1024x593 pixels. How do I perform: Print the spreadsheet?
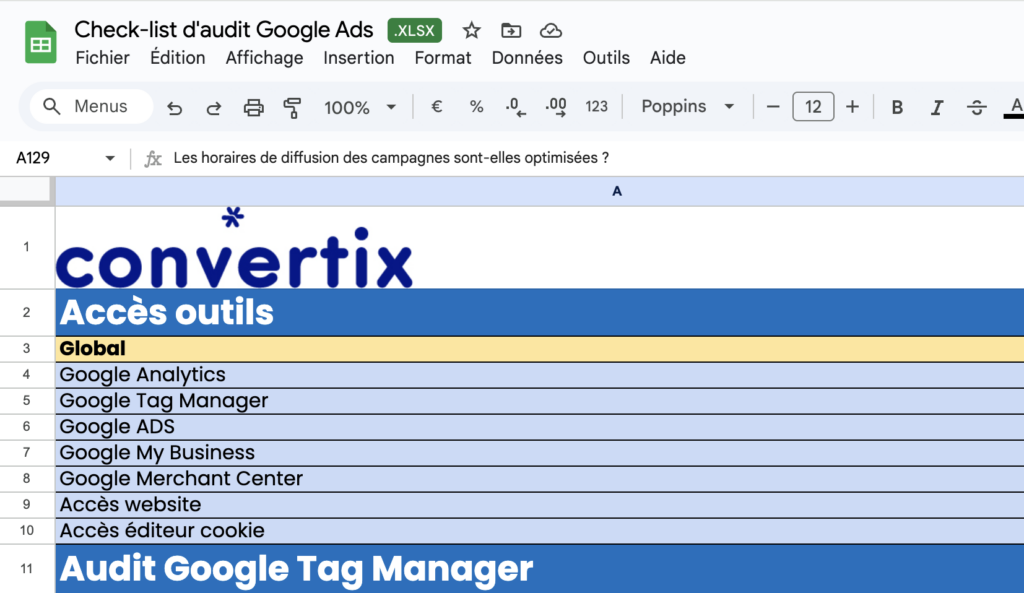point(254,107)
